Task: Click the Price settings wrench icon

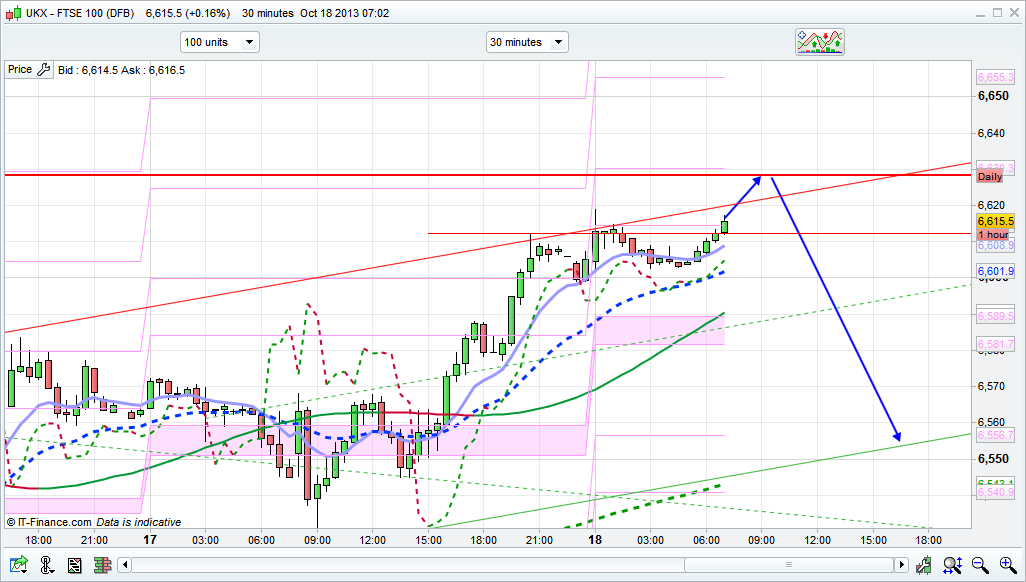Action: pyautogui.click(x=42, y=70)
